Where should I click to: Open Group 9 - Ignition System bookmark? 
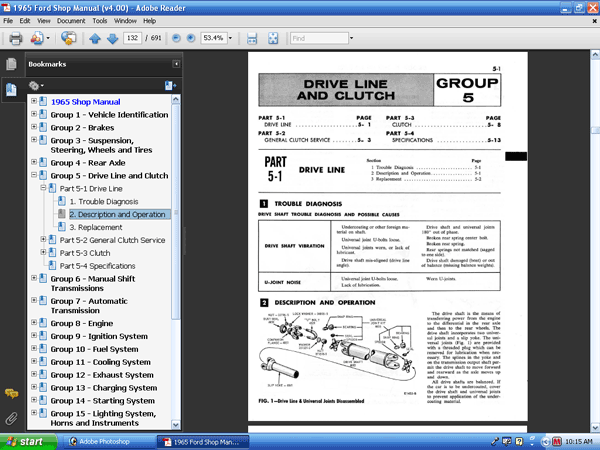click(99, 336)
